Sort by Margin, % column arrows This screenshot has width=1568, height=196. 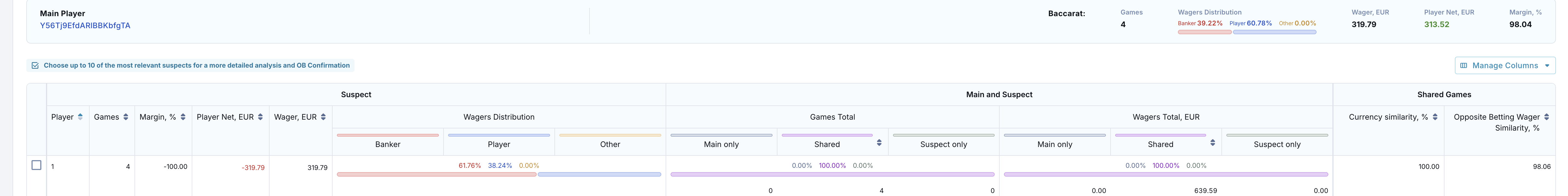tap(183, 117)
